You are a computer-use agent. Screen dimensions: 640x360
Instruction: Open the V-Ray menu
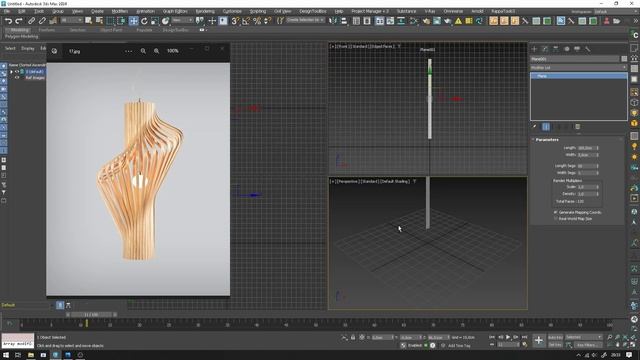(430, 11)
